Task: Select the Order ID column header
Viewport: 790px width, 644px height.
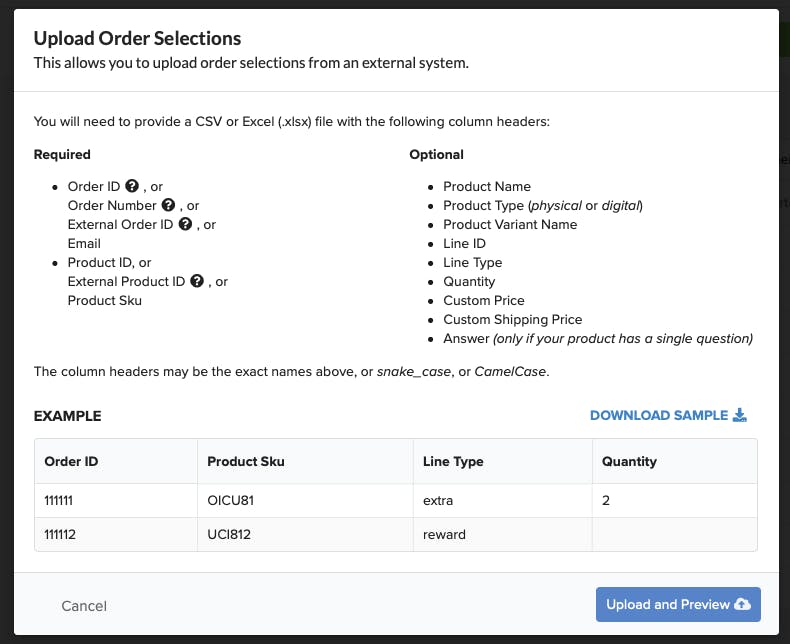Action: click(x=116, y=461)
